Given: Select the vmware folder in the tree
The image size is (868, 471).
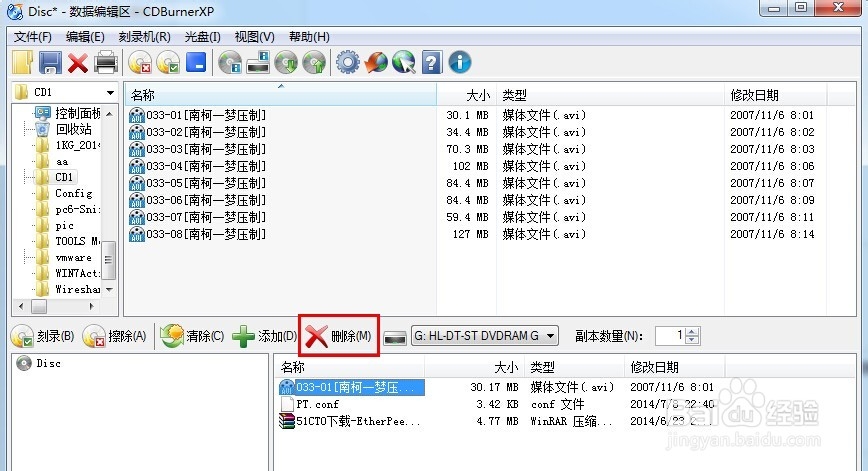Looking at the screenshot, I should [74, 257].
